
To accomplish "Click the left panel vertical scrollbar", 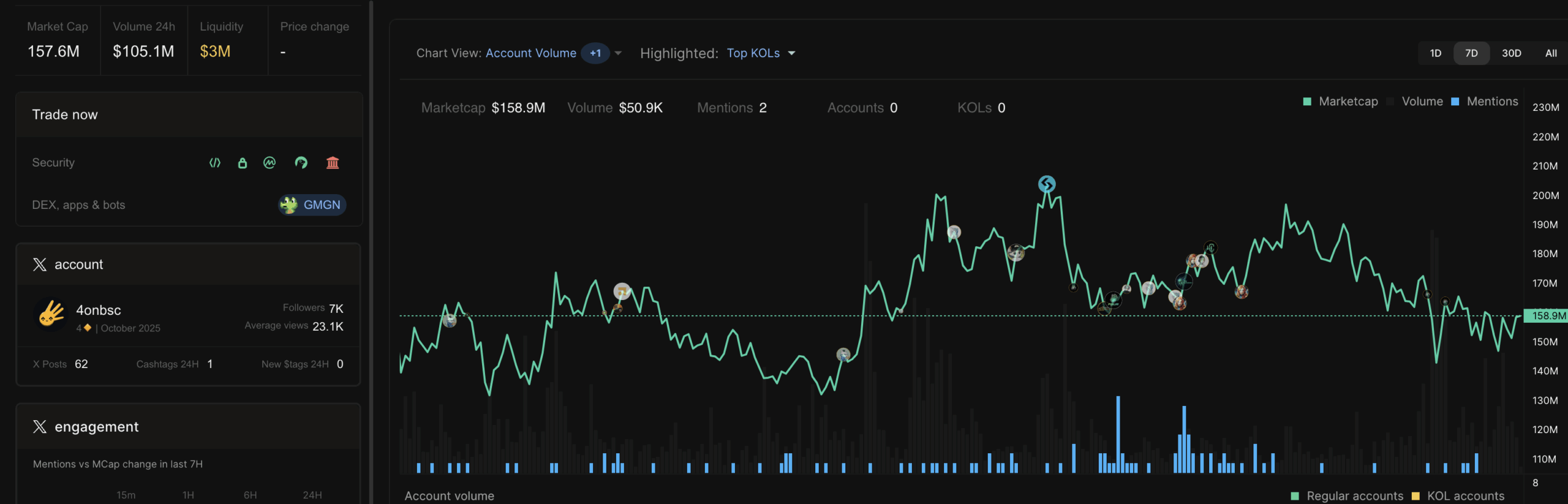I will (x=371, y=252).
